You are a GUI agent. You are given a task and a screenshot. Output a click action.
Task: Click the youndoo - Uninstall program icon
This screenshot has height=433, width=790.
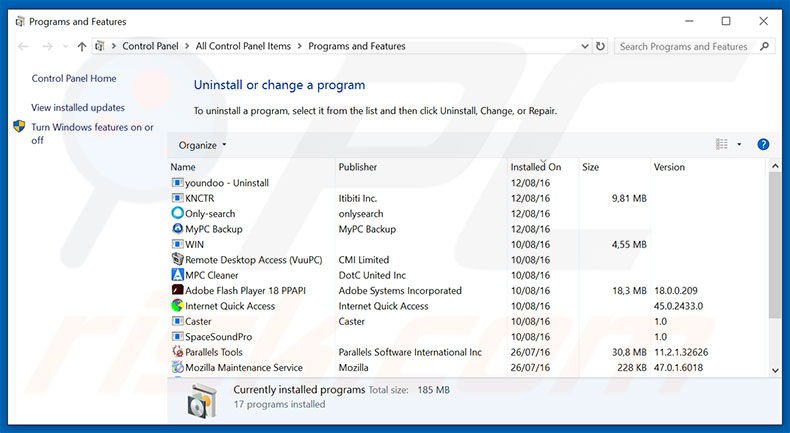point(177,182)
